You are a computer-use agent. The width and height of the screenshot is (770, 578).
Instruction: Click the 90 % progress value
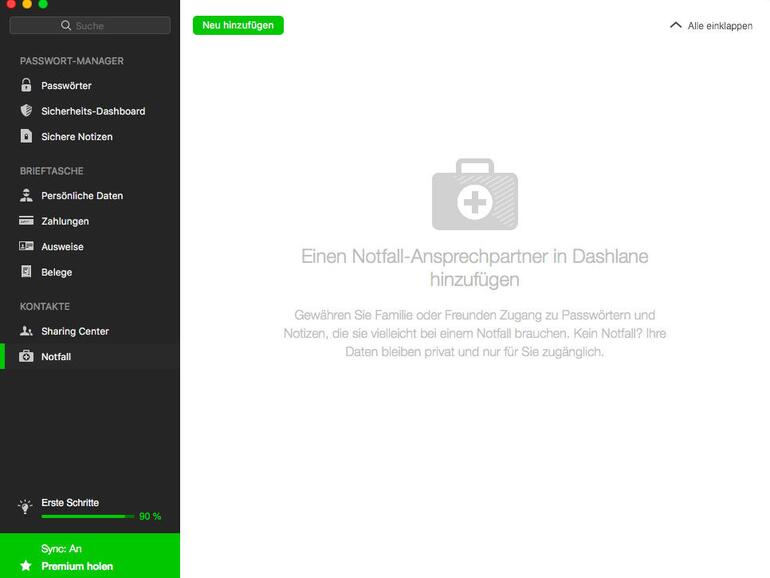coord(150,516)
